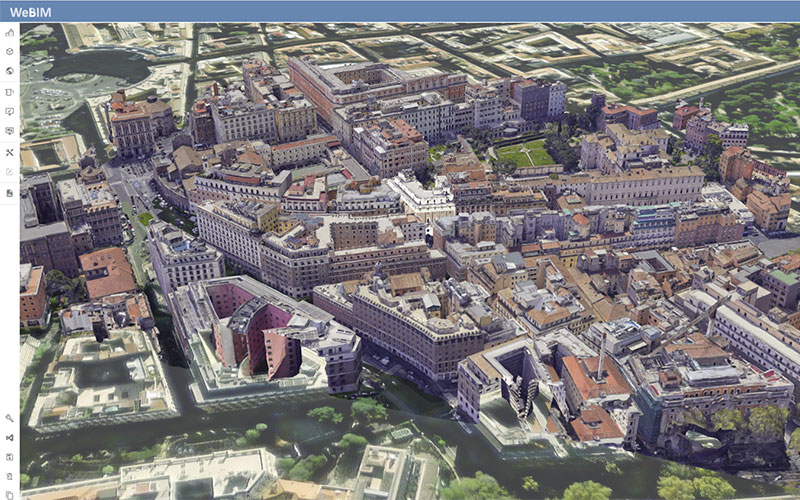Screen dimensions: 800x500
Task: Click the green garden courtyard in city model
Action: [x=526, y=154]
